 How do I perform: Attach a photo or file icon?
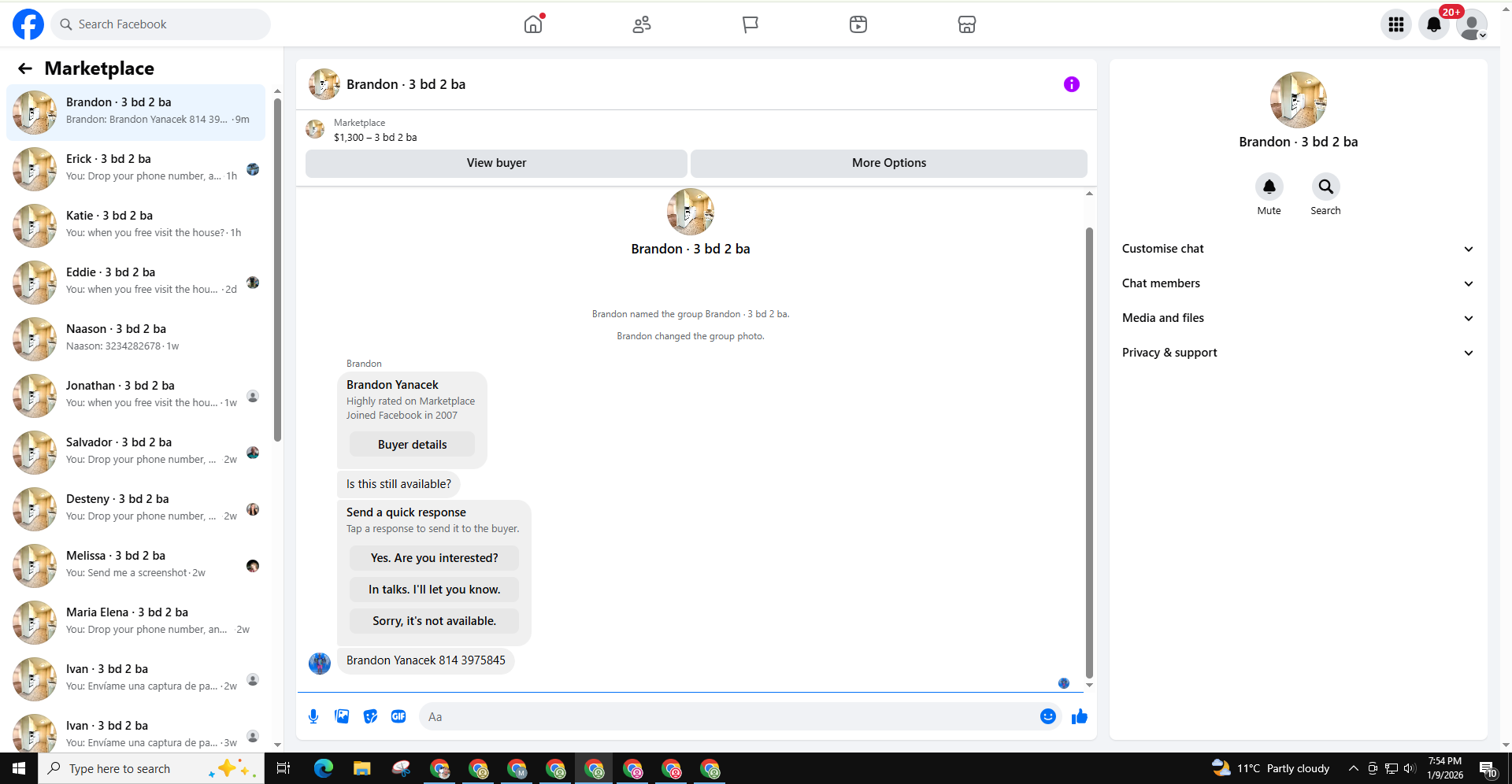[342, 716]
